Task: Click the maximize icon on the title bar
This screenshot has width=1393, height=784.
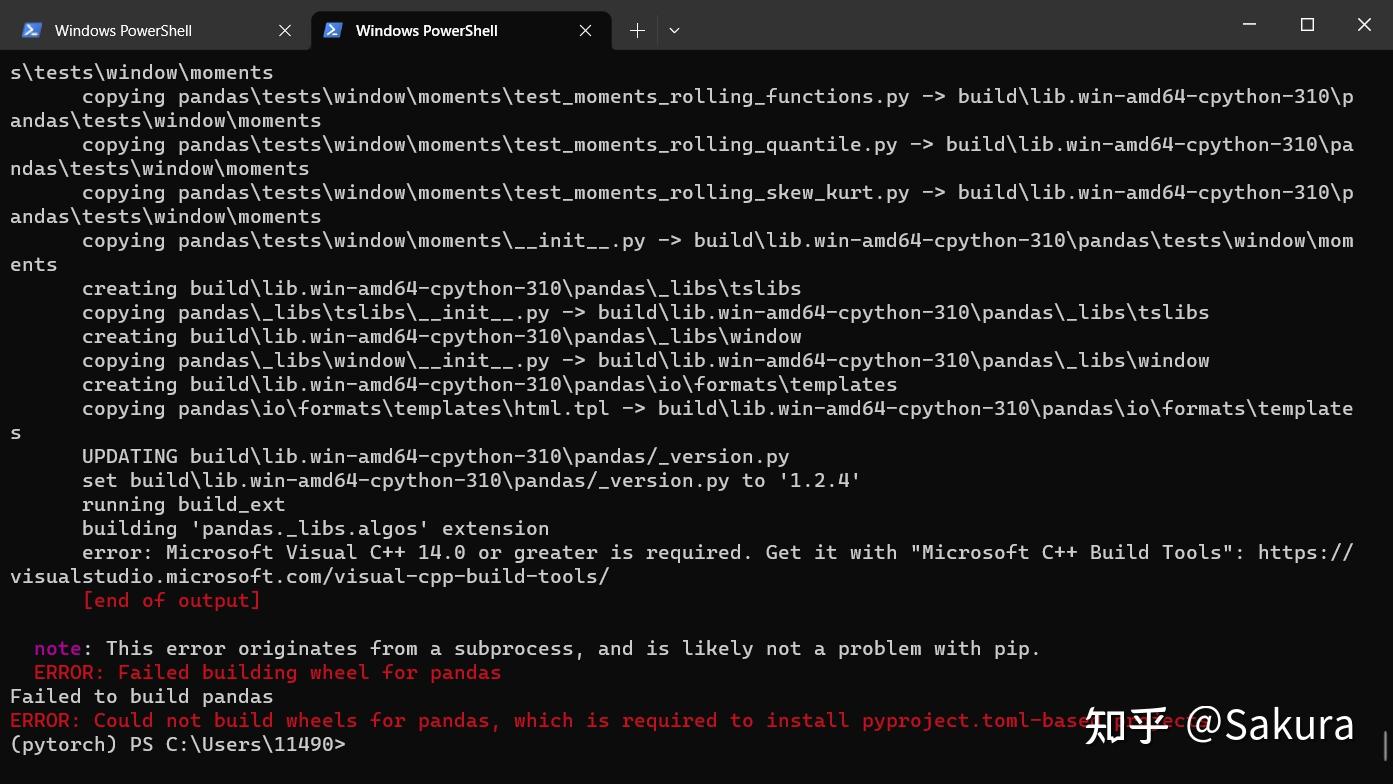Action: (x=1306, y=25)
